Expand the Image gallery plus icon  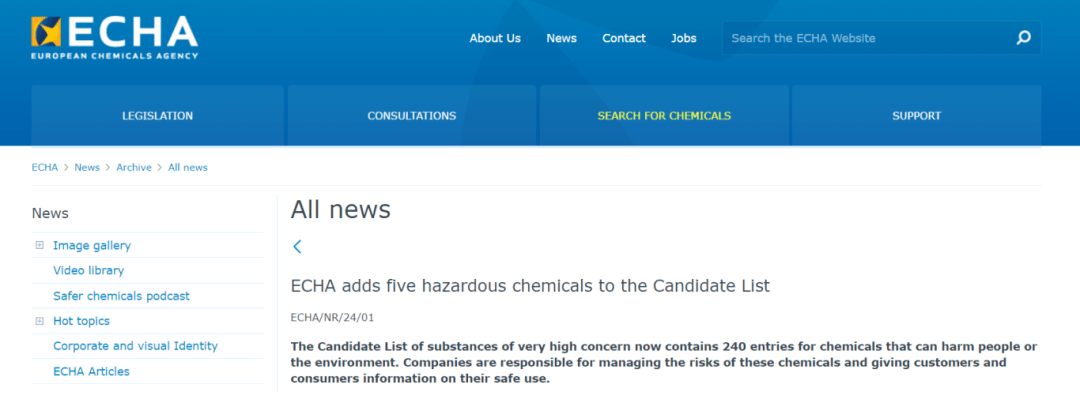coord(39,245)
